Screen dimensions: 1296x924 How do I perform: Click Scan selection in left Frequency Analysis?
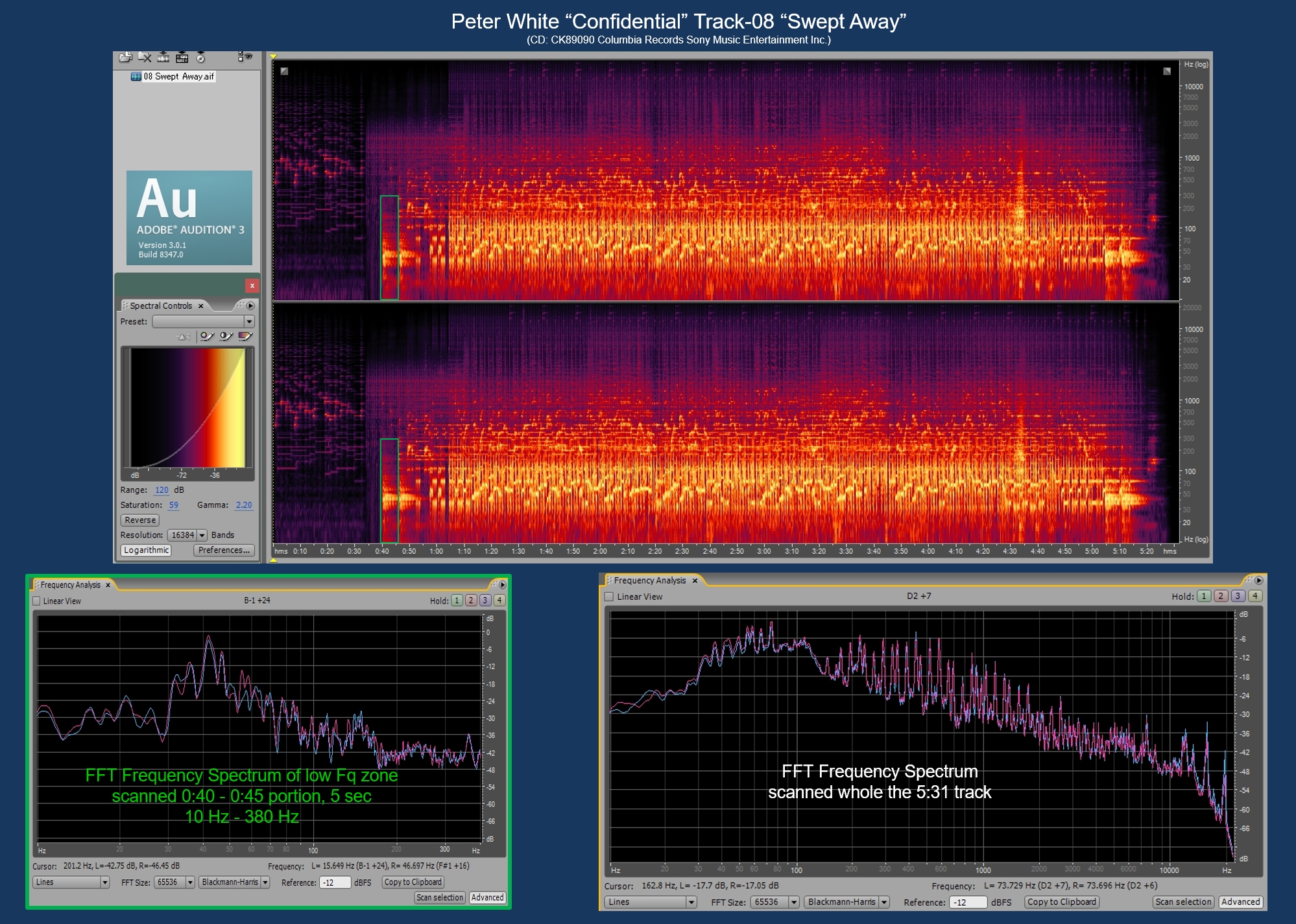pos(440,897)
